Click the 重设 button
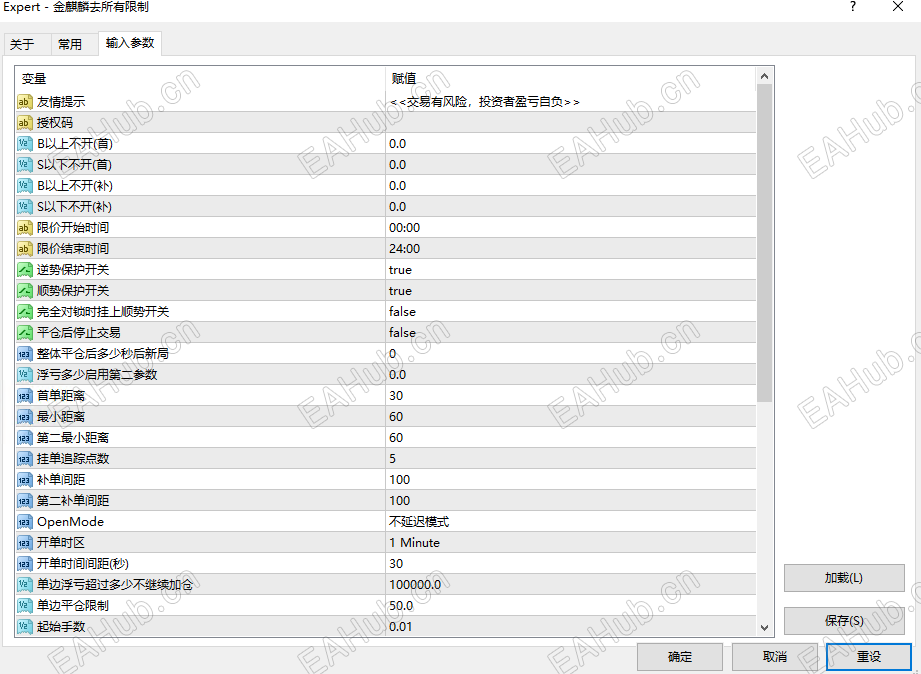Screen dimensions: 921x674 click(x=867, y=657)
